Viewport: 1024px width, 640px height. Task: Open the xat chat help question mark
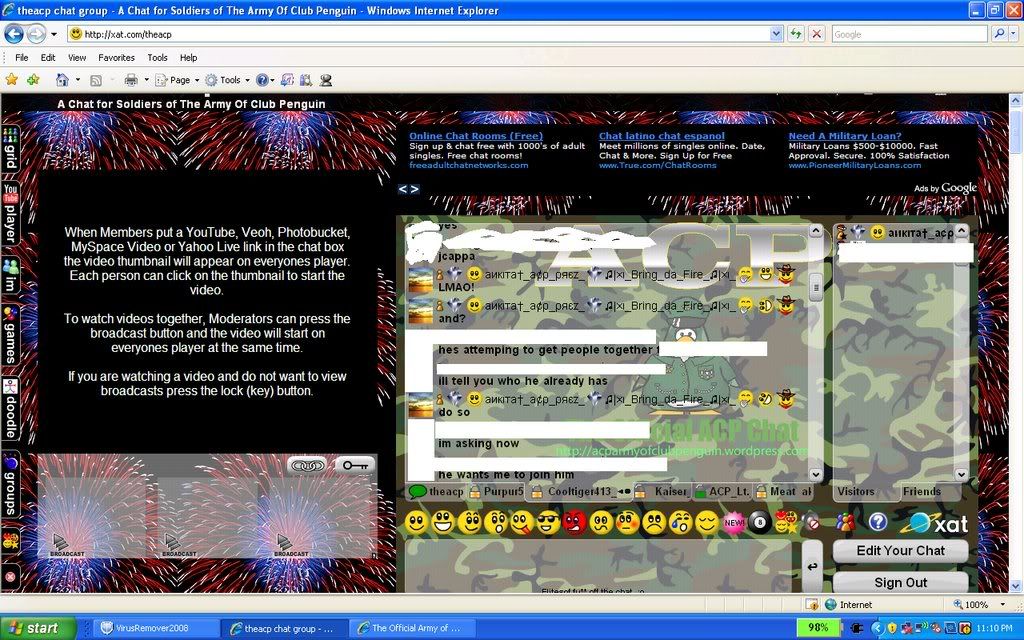pos(878,522)
